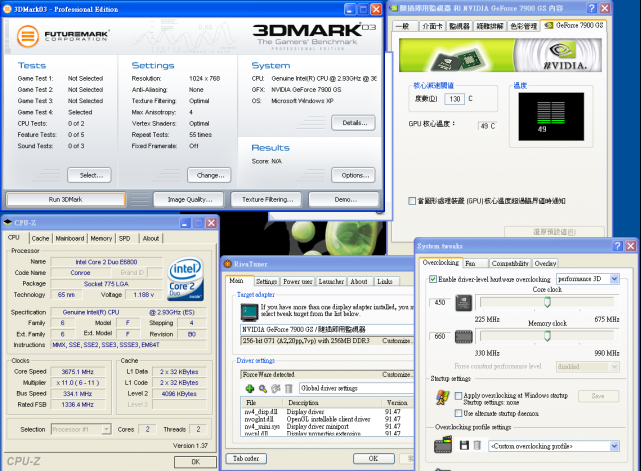Image resolution: width=641 pixels, height=471 pixels.
Task: Click the Windows startup icon under Startup settings
Action: 443,397
